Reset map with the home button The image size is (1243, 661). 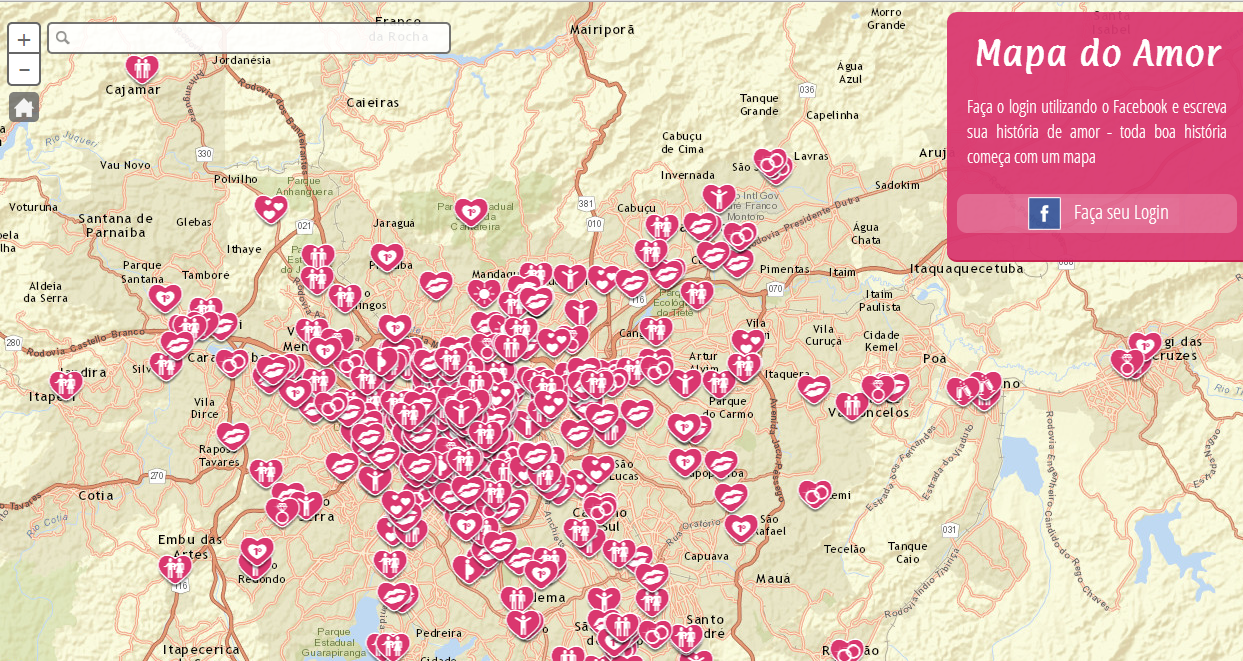(x=24, y=107)
